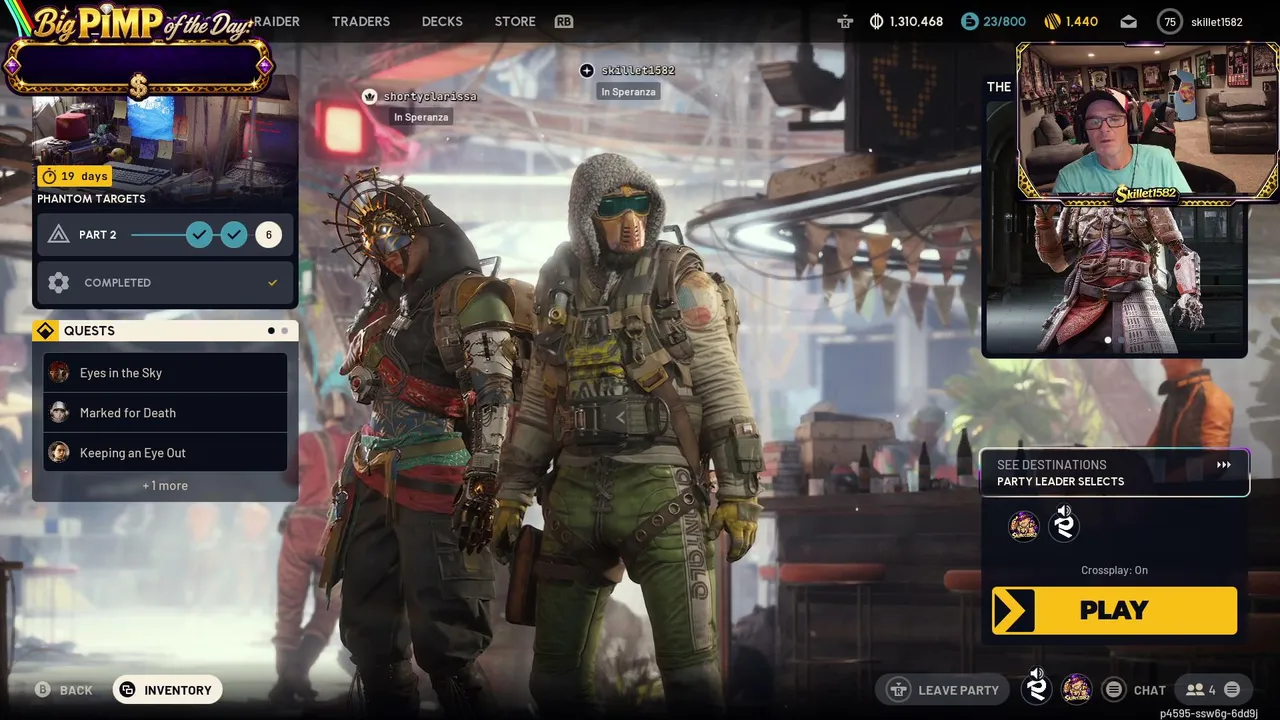The width and height of the screenshot is (1280, 720).
Task: Go to the STORE tab
Action: click(x=515, y=21)
